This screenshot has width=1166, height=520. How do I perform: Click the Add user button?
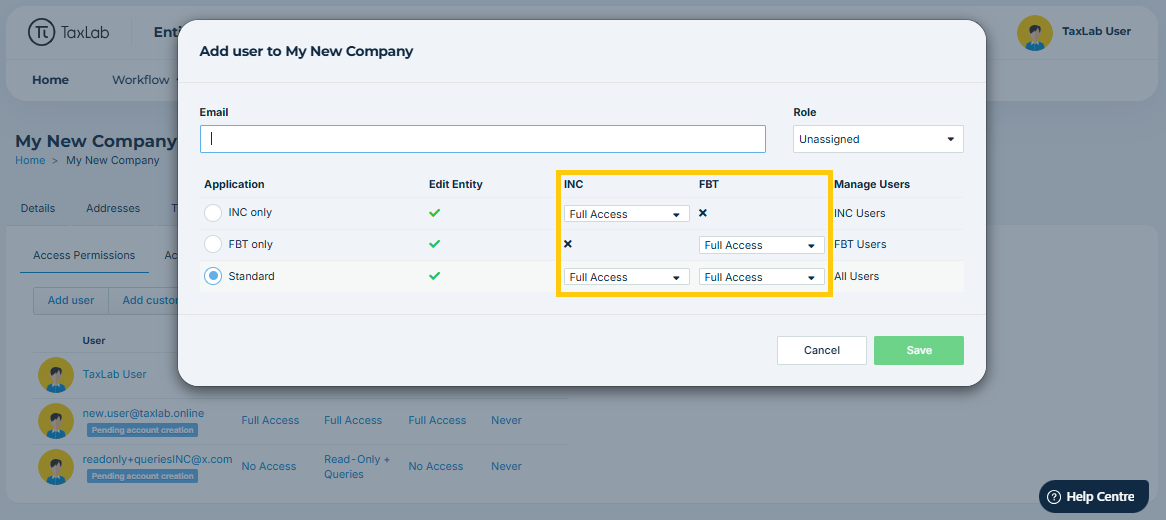[71, 301]
